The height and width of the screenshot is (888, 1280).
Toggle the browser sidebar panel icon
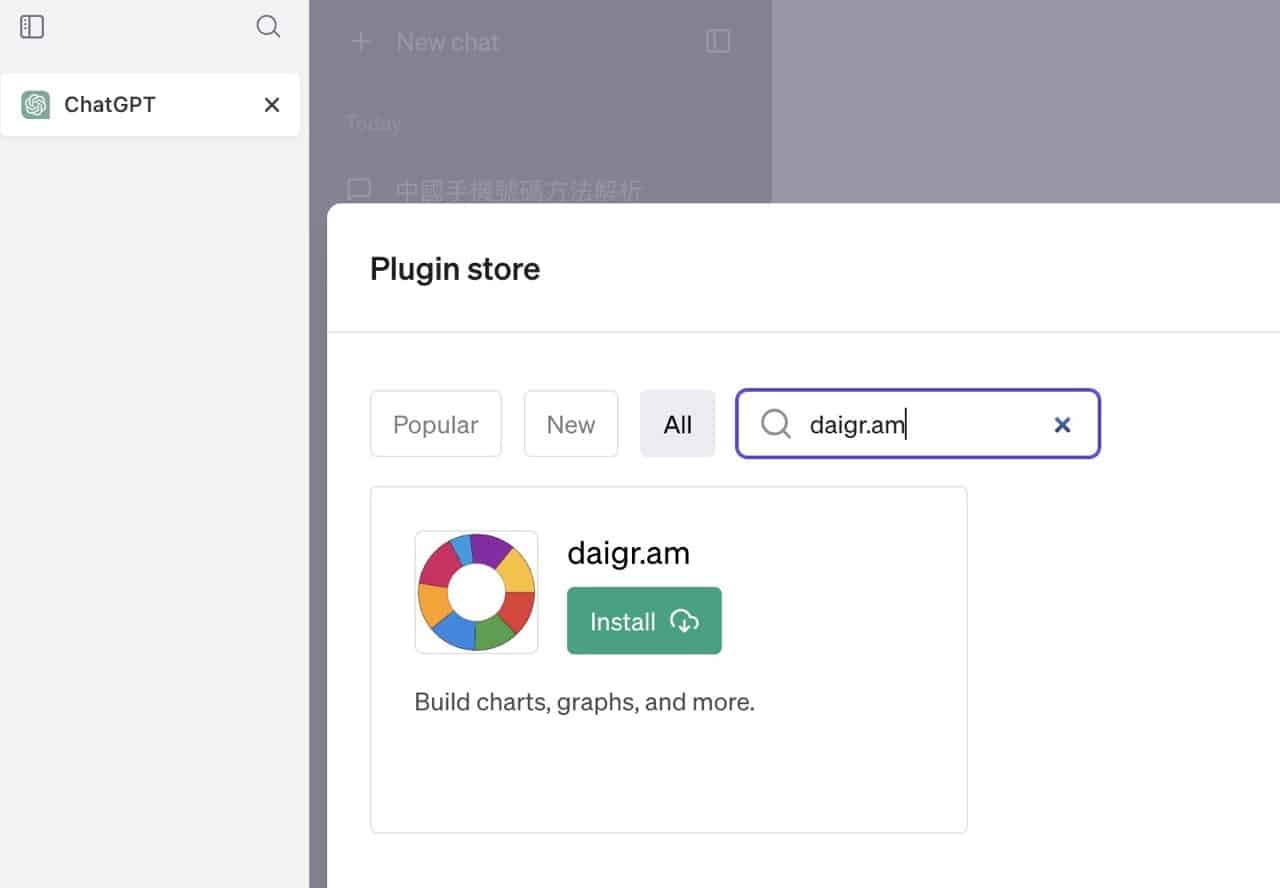pyautogui.click(x=32, y=27)
